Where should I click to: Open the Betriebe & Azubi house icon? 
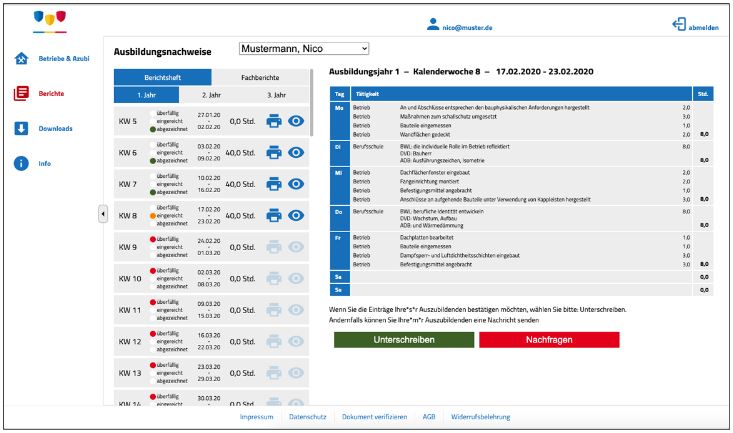[22, 58]
